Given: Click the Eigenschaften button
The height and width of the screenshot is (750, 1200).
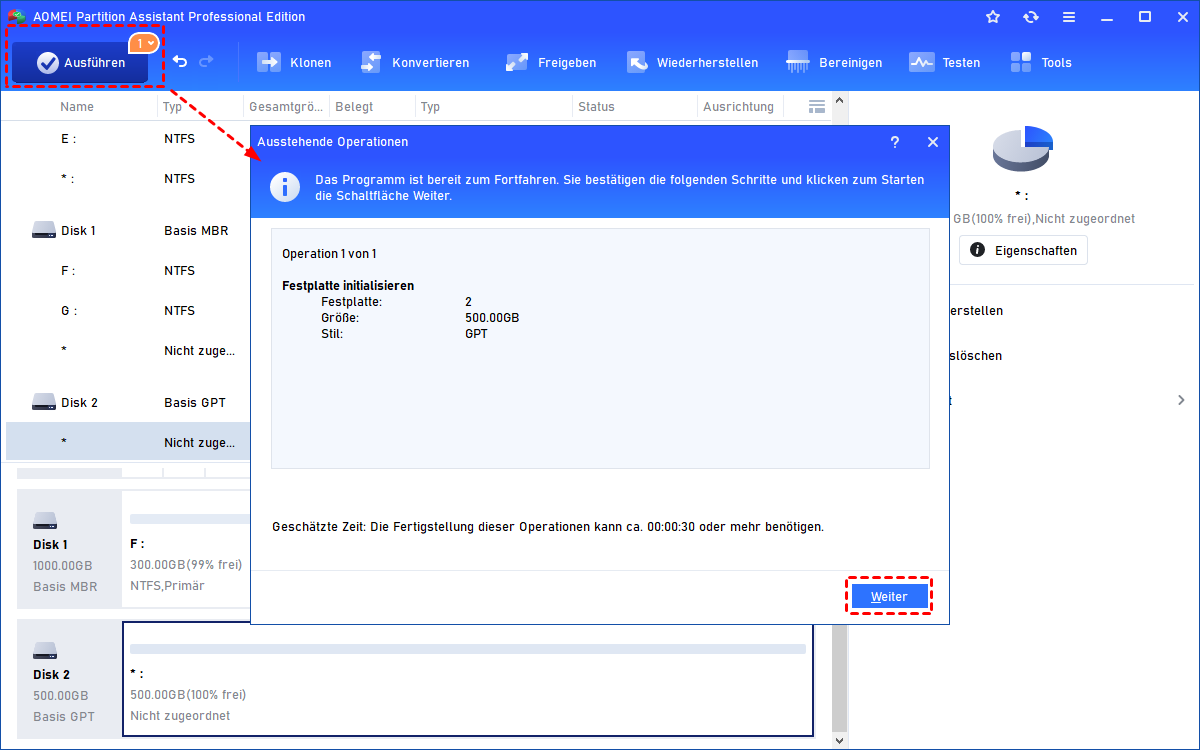Looking at the screenshot, I should point(1023,250).
